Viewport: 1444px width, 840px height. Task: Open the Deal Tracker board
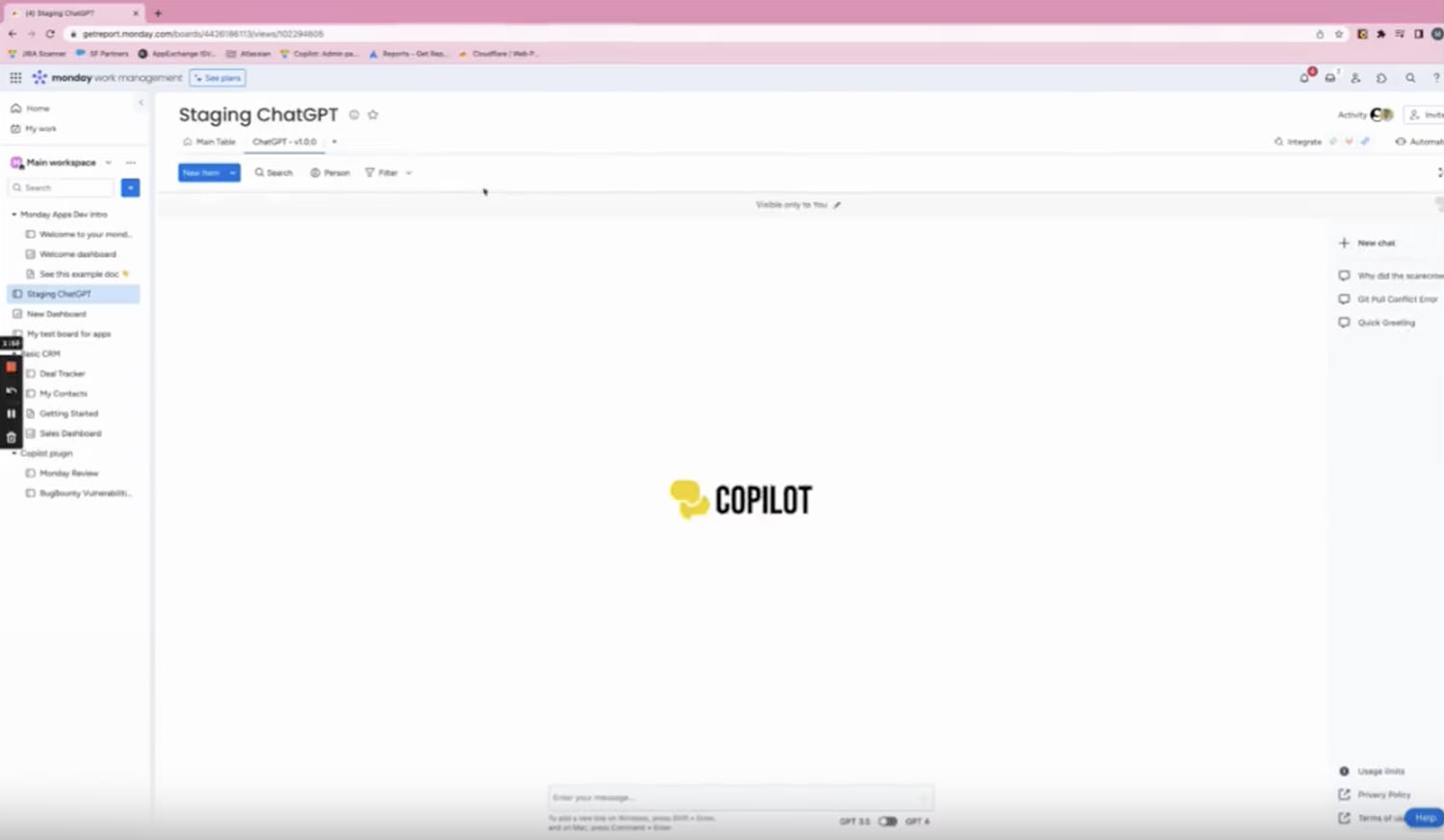point(56,373)
